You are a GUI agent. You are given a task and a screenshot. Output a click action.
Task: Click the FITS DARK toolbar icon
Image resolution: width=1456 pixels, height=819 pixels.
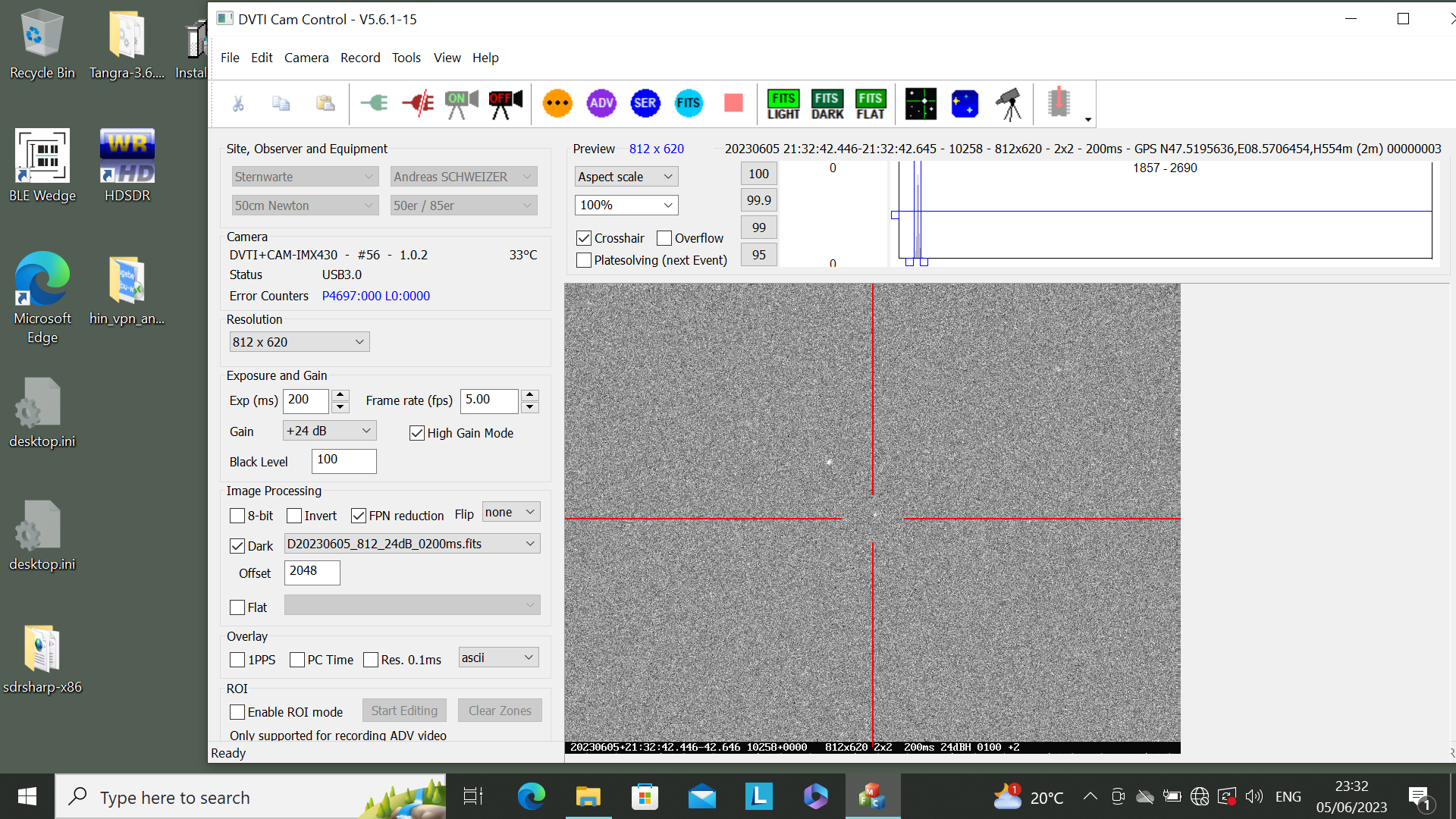point(827,105)
